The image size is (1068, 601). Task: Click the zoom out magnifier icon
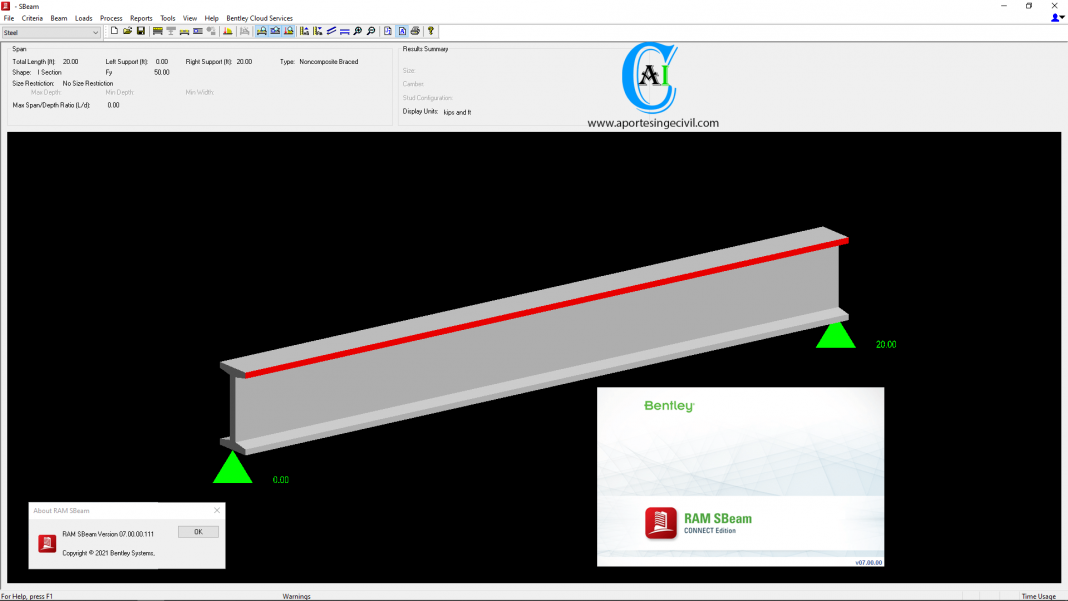click(x=371, y=31)
